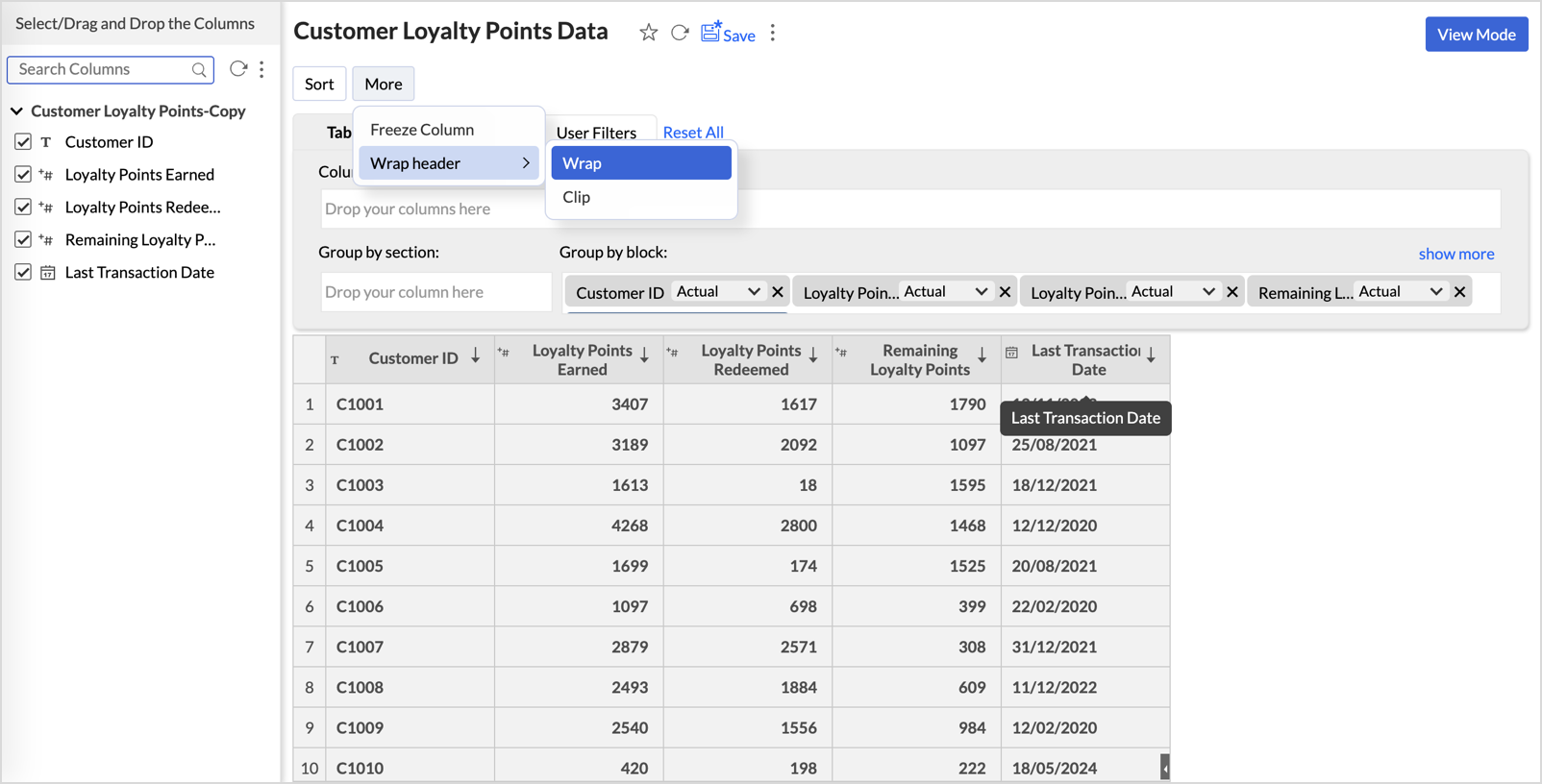Open the three-dot menu next to Save
Viewport: 1542px width, 784px height.
click(773, 34)
